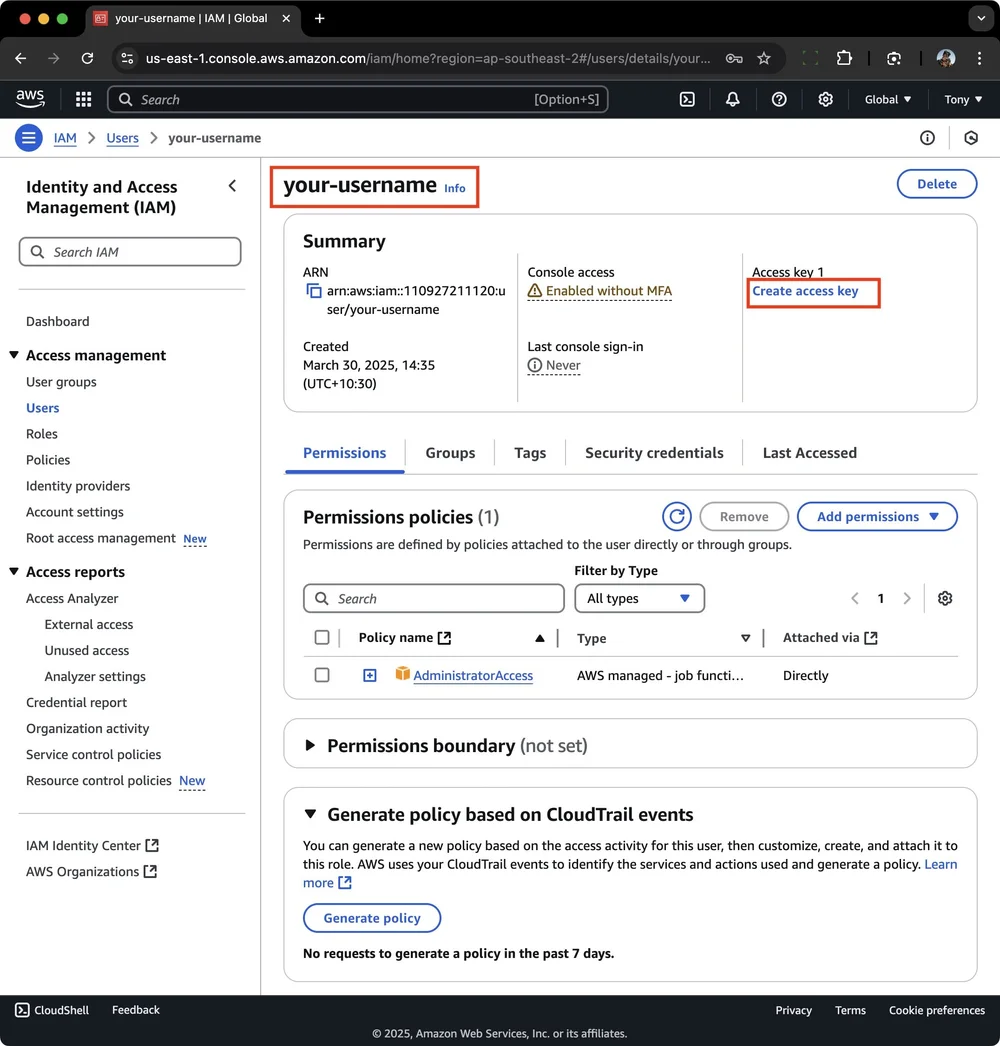Open Feedback in the footer
1000x1046 pixels.
point(135,1010)
